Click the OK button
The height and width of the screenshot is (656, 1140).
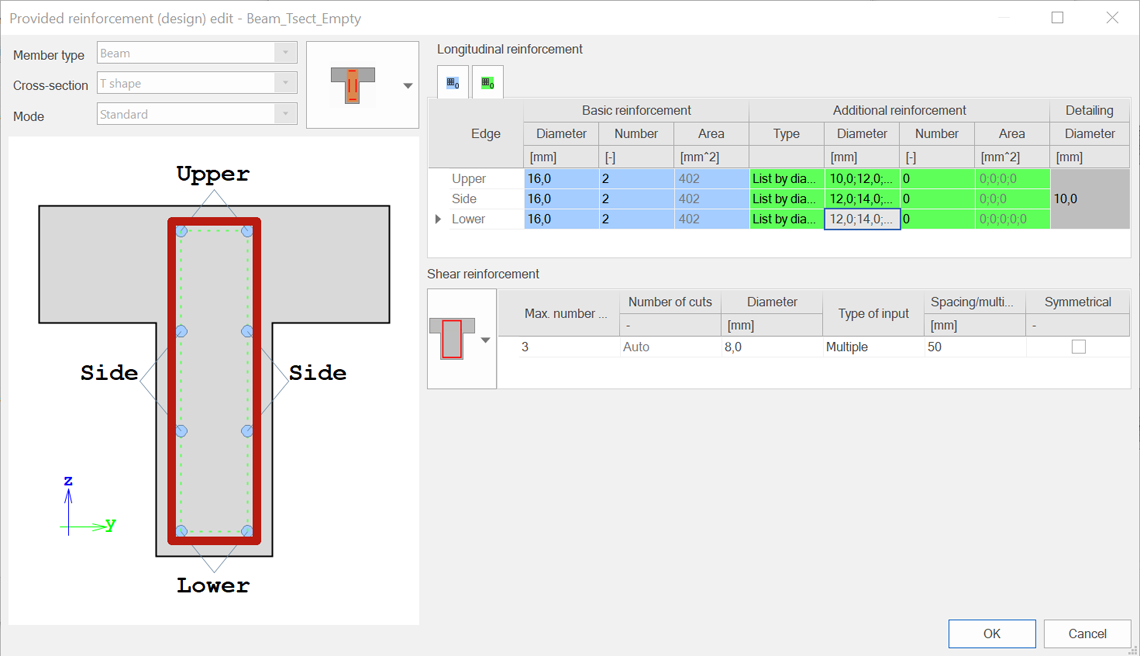click(x=992, y=633)
